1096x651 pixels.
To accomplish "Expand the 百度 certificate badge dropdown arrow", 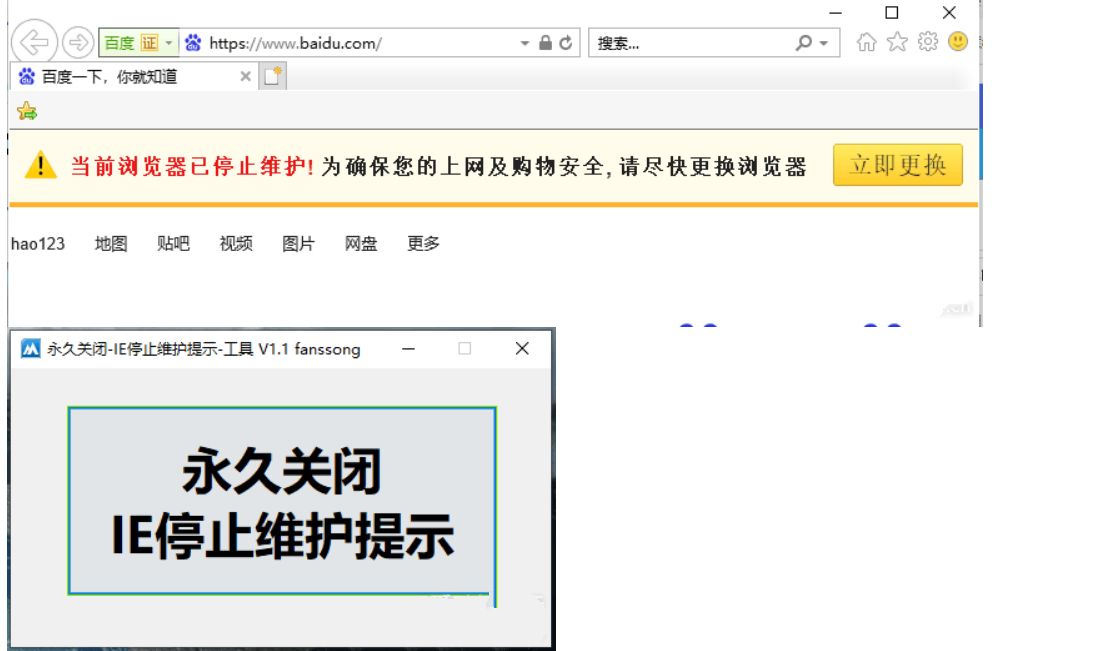I will pos(169,43).
